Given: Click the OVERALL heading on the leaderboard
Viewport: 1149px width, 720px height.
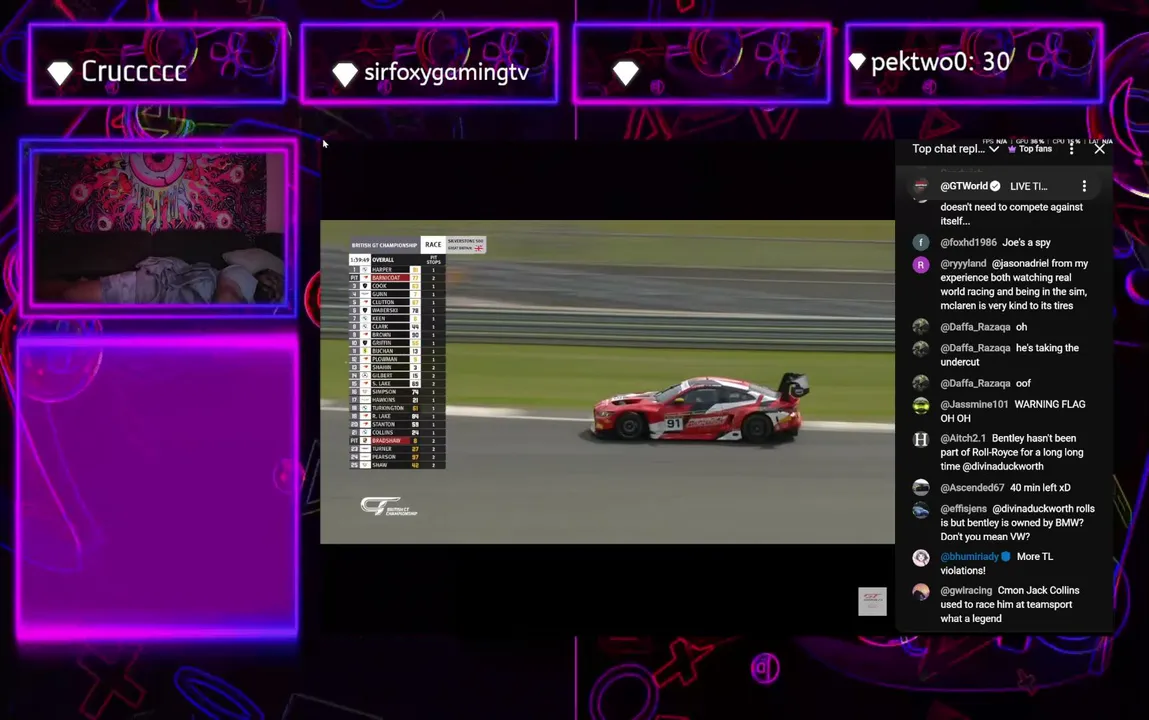Looking at the screenshot, I should [383, 260].
